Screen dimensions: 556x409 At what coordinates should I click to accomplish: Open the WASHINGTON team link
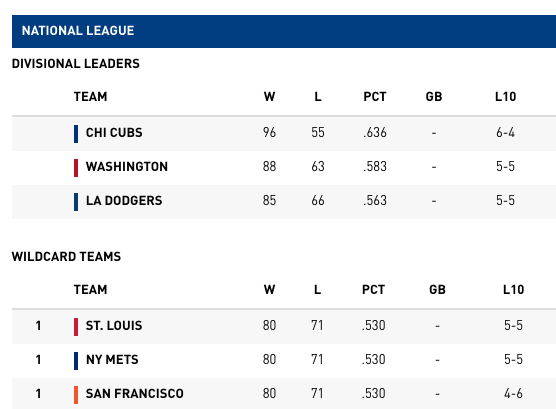(x=127, y=167)
